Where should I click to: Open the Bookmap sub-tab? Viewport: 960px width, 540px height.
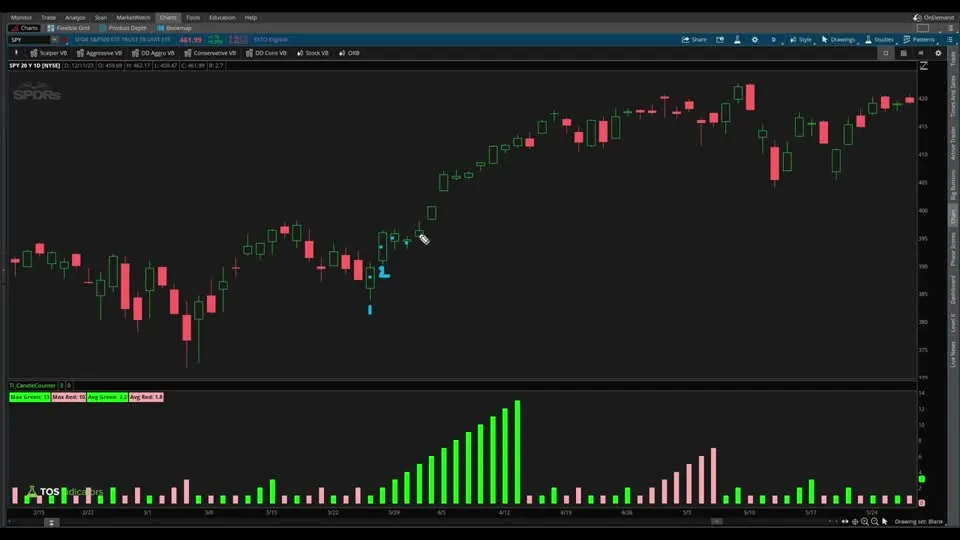(174, 28)
